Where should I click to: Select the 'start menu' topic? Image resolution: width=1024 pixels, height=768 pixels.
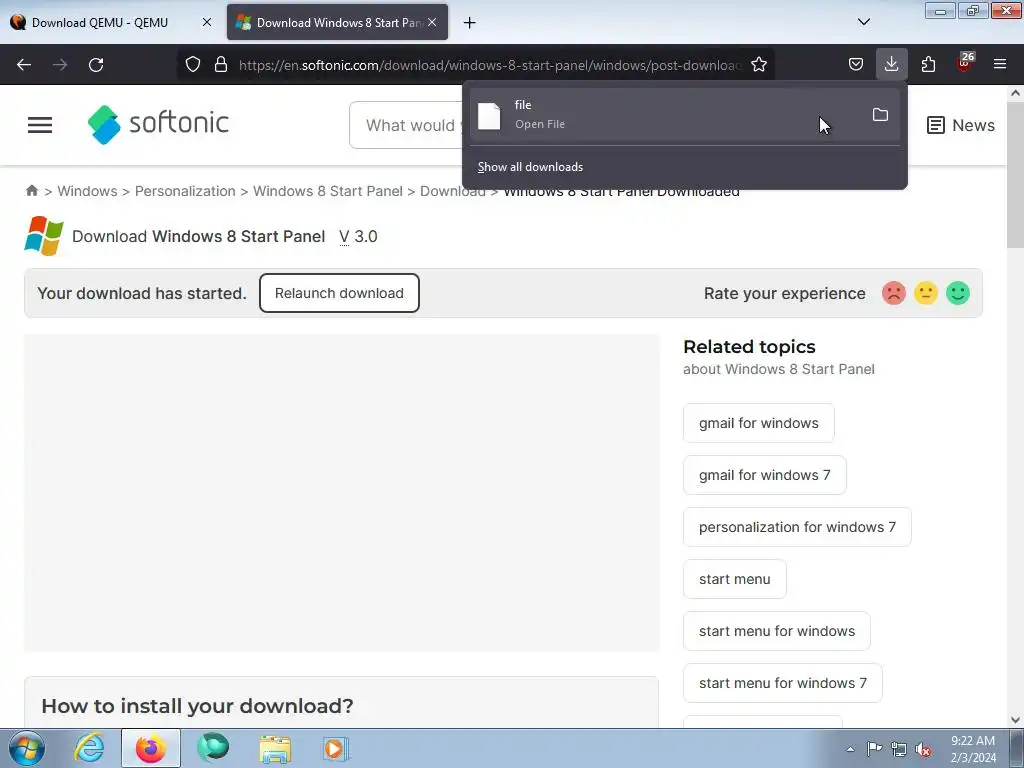735,579
